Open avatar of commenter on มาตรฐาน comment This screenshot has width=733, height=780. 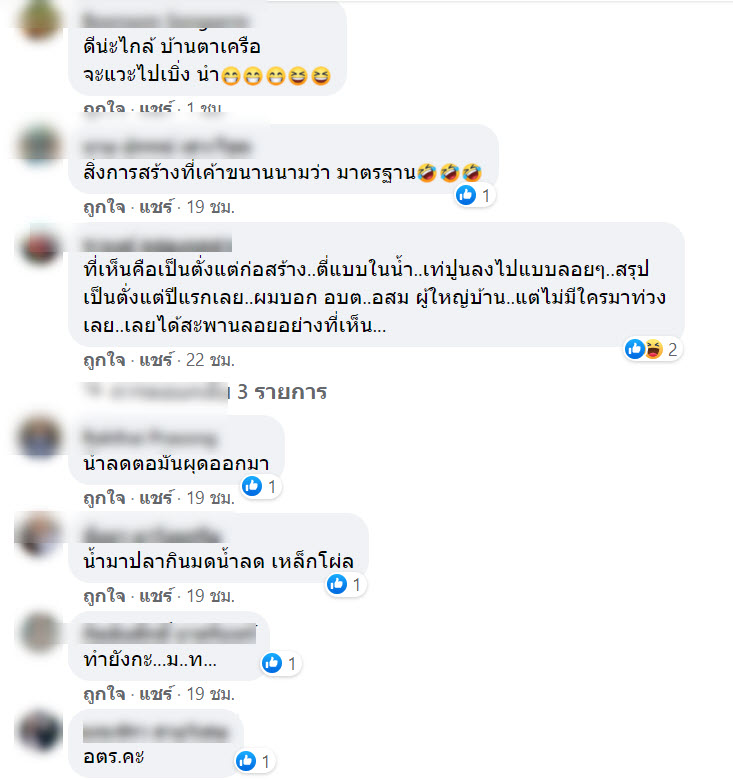pyautogui.click(x=39, y=145)
